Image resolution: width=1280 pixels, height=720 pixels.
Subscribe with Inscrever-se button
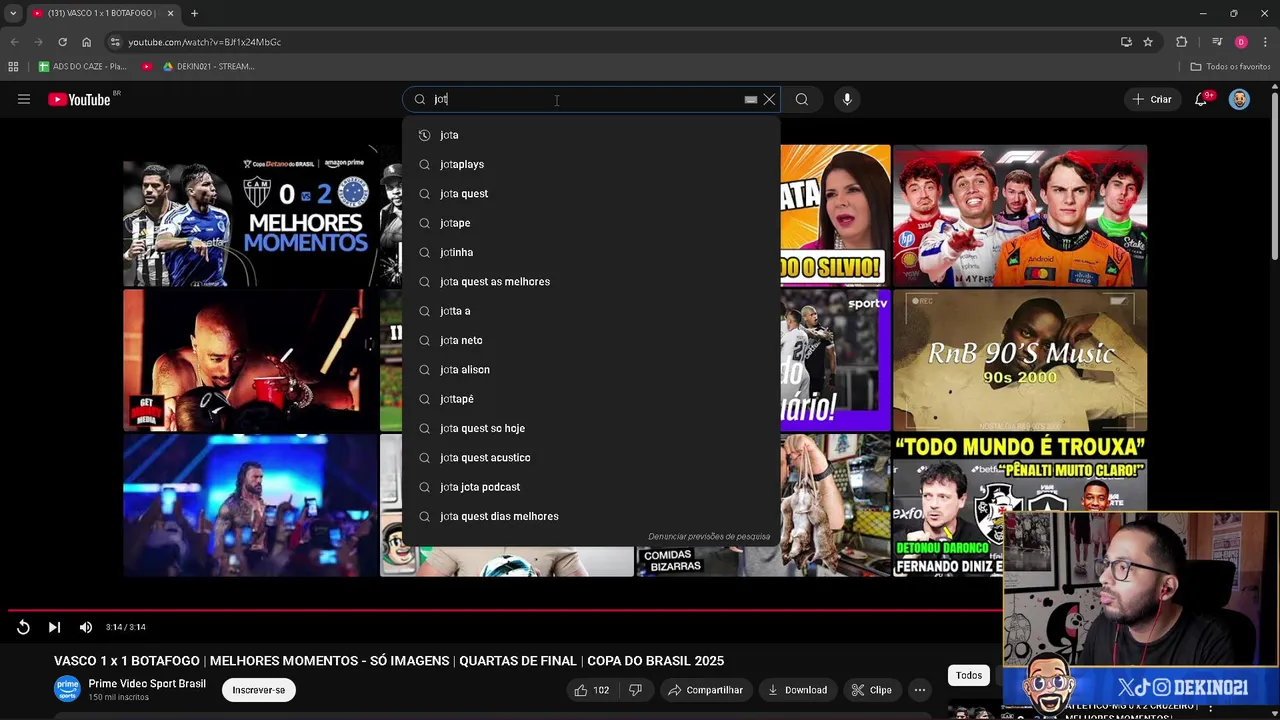pos(259,690)
